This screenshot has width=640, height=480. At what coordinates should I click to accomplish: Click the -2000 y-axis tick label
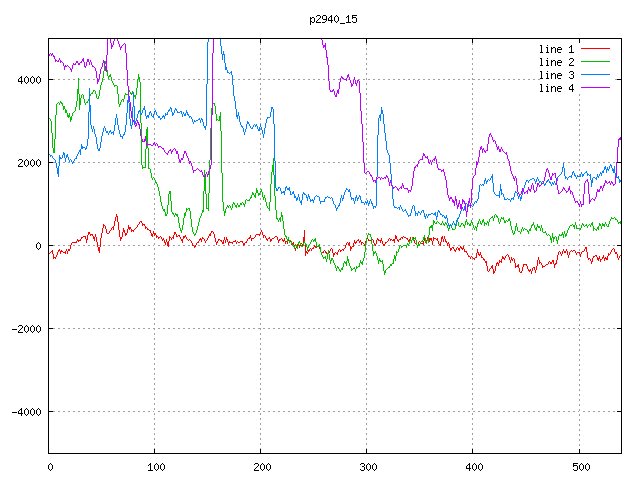tap(24, 329)
